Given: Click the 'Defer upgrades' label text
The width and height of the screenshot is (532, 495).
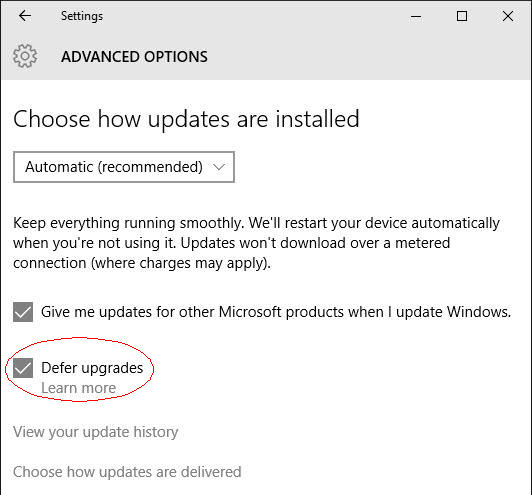Looking at the screenshot, I should point(92,368).
